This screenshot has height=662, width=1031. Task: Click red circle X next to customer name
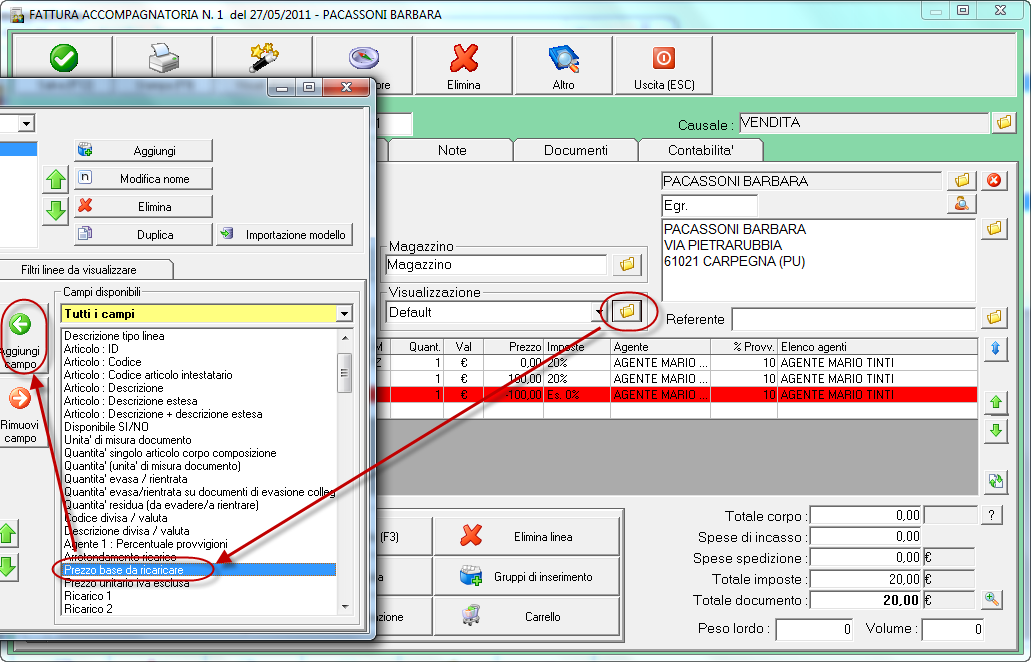(994, 180)
